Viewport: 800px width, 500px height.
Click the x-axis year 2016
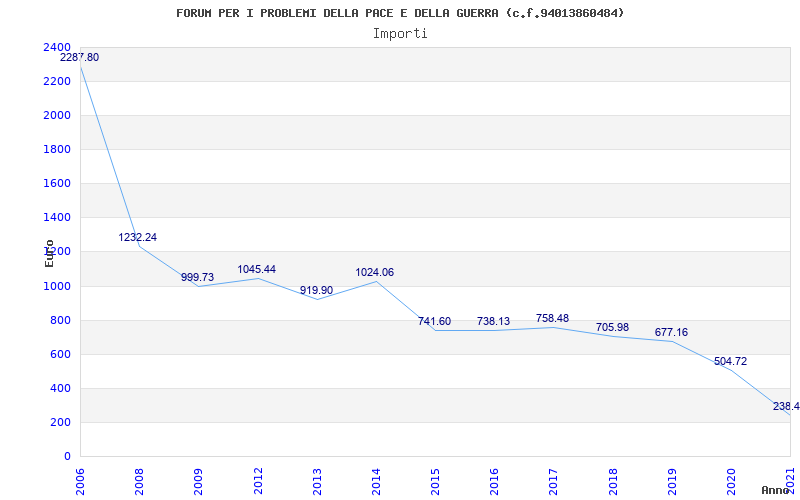click(x=495, y=482)
